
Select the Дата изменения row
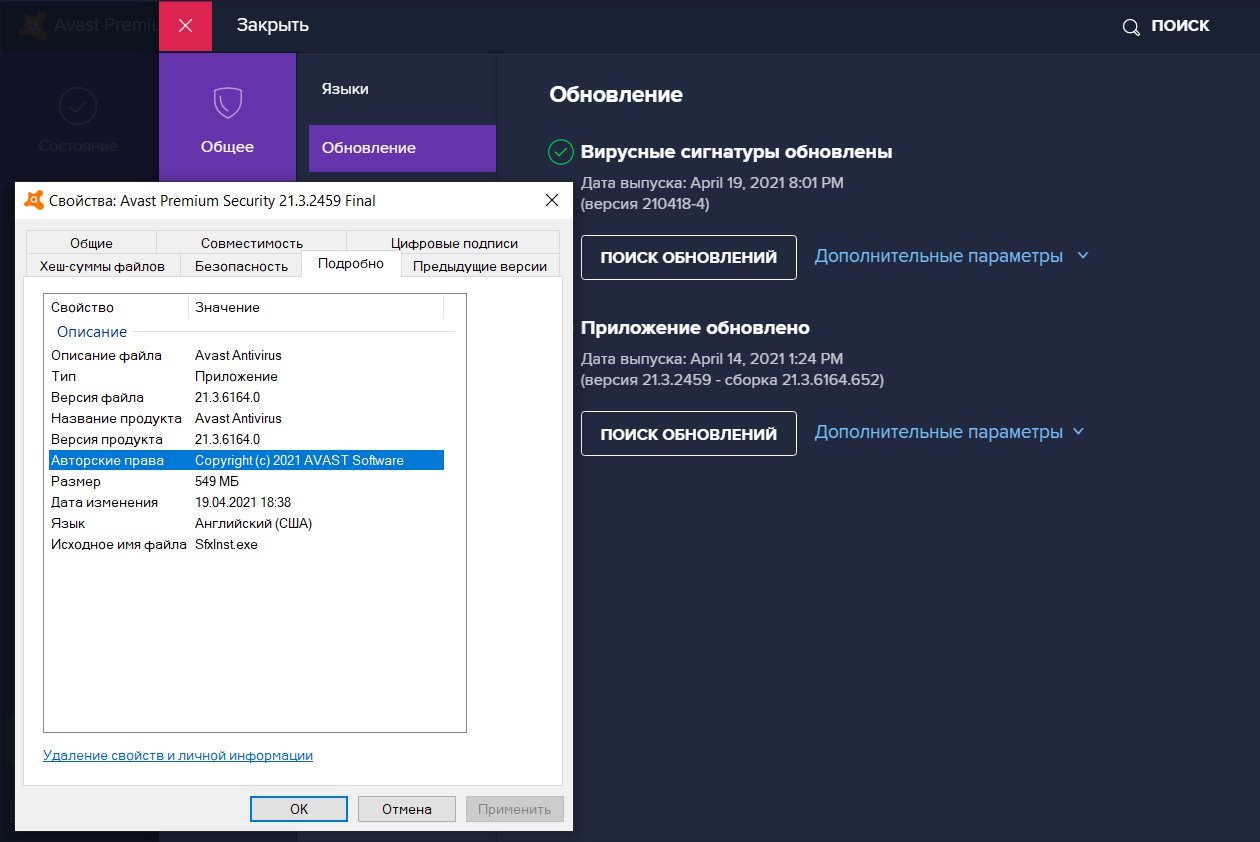click(246, 502)
